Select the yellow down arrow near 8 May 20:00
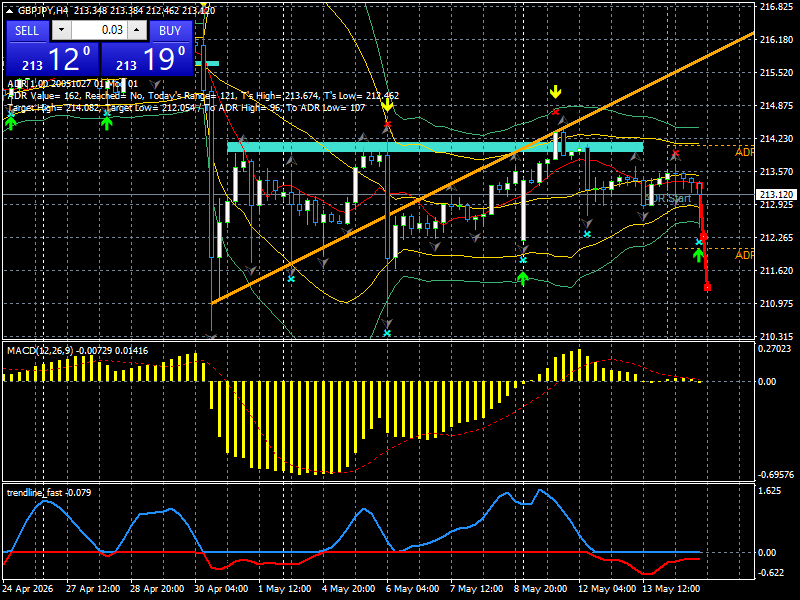The image size is (800, 600). (556, 92)
